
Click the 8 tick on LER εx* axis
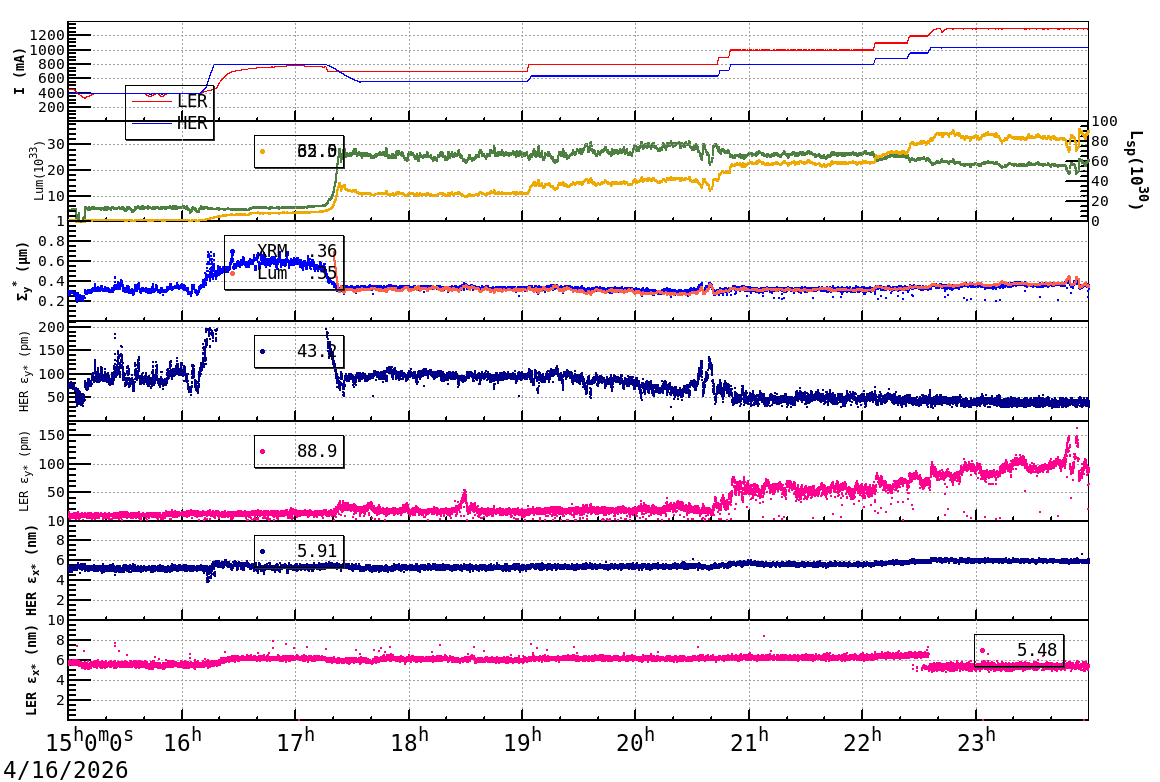[61, 641]
